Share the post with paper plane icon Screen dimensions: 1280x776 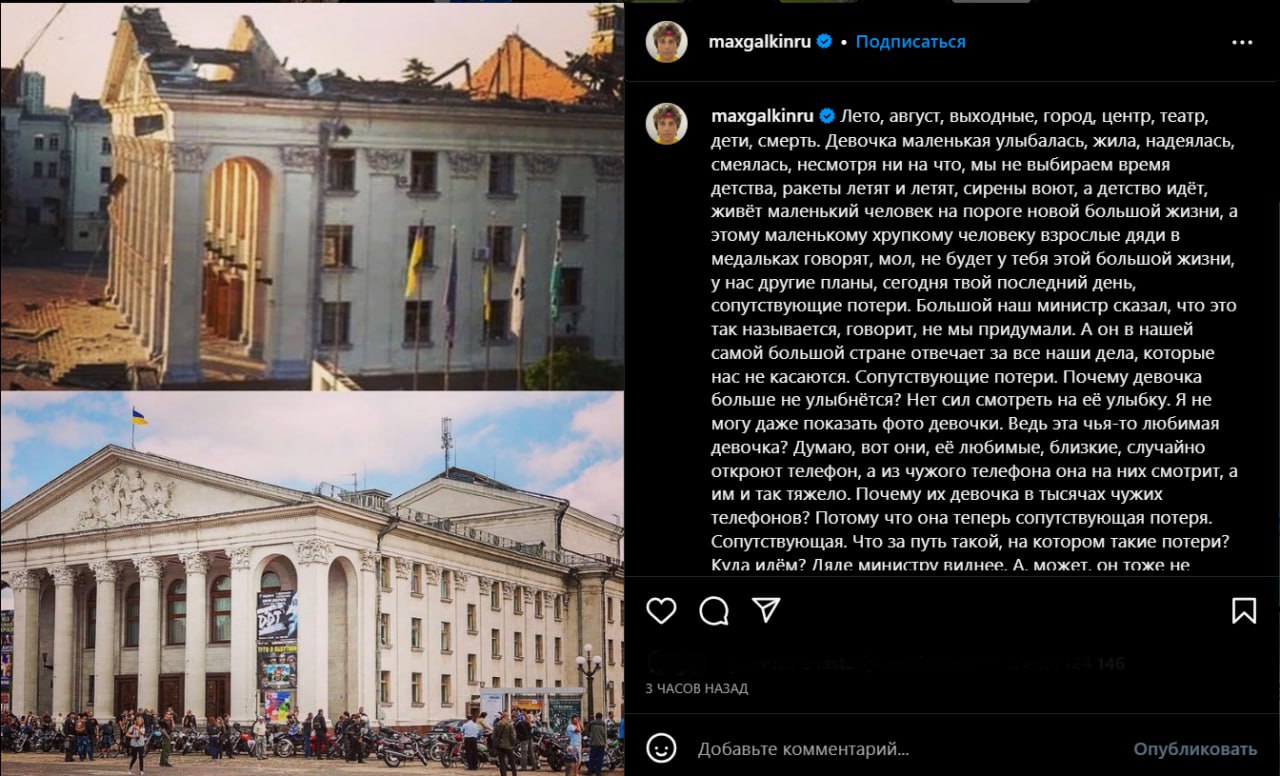(766, 610)
